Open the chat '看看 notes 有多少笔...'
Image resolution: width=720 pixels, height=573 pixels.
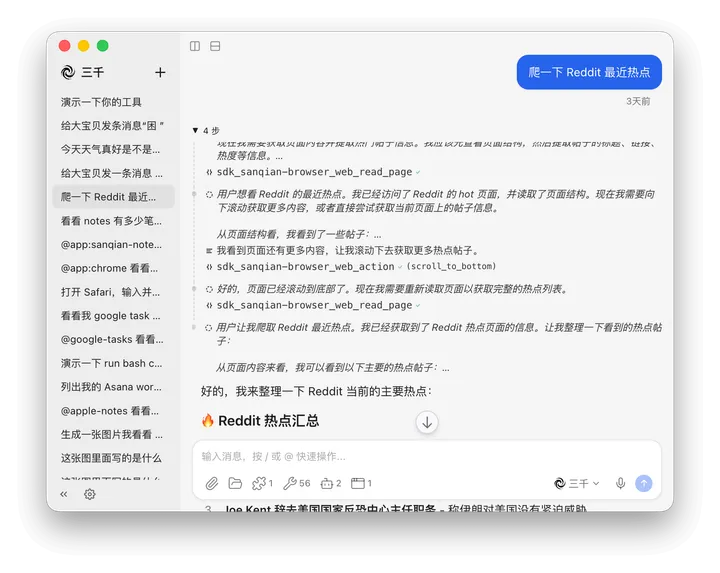click(x=113, y=221)
